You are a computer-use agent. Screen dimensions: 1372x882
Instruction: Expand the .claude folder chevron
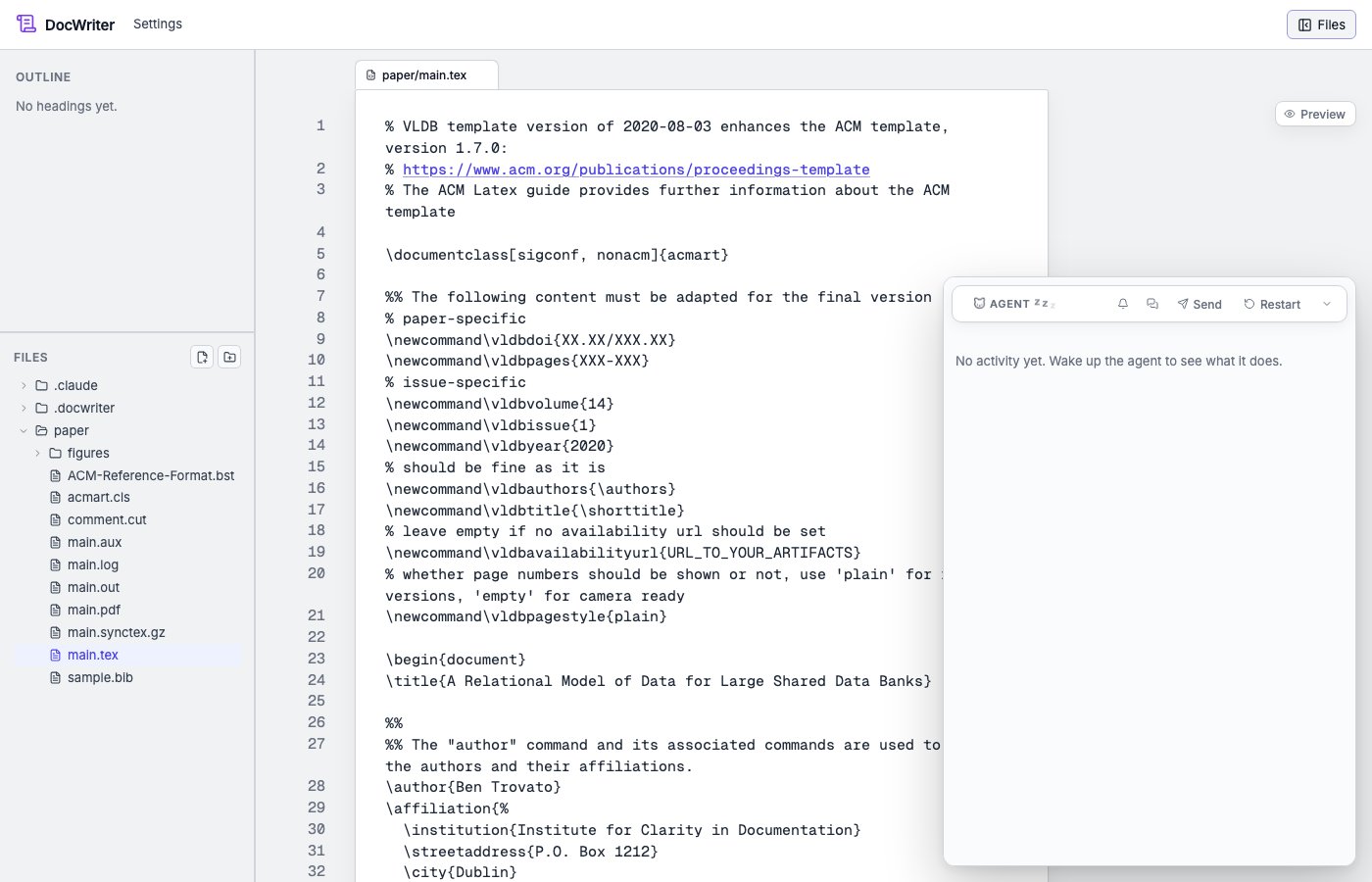(24, 385)
